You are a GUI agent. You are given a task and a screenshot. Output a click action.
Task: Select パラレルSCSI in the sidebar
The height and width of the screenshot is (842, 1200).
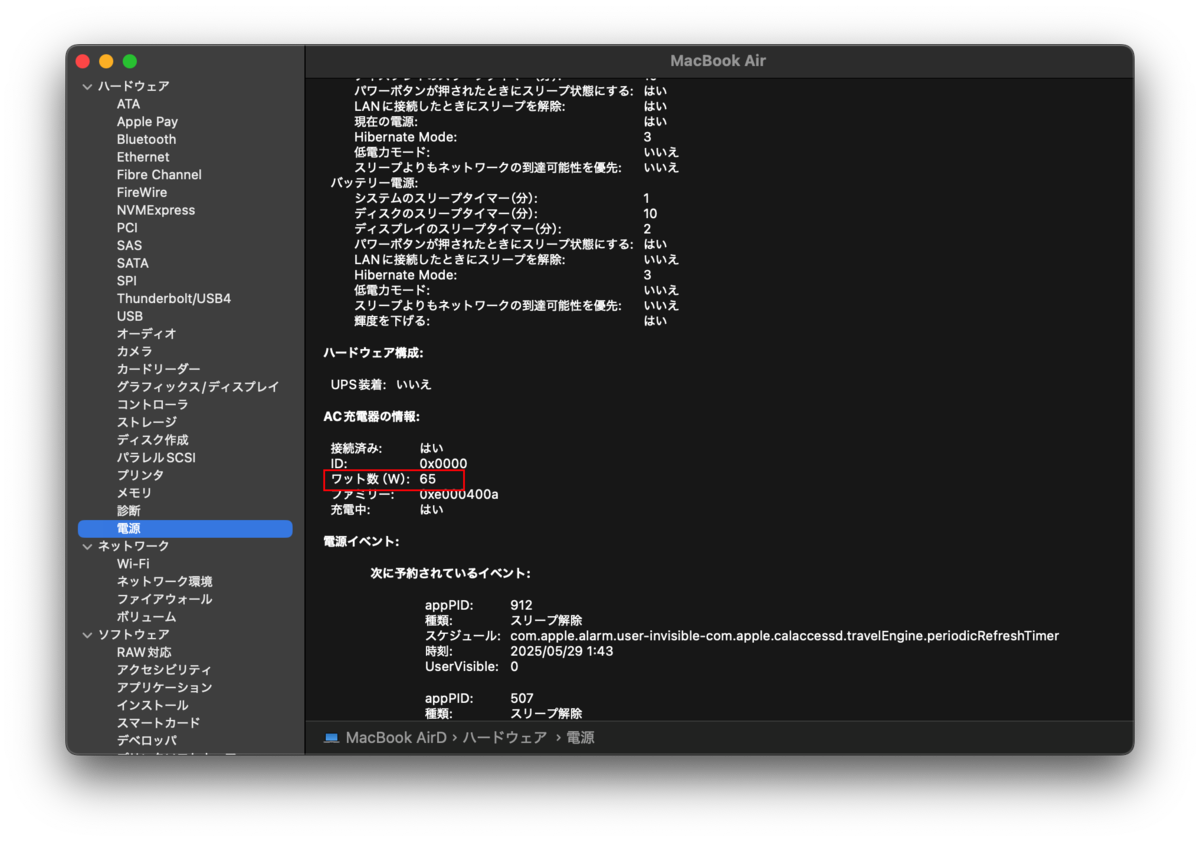[x=156, y=458]
